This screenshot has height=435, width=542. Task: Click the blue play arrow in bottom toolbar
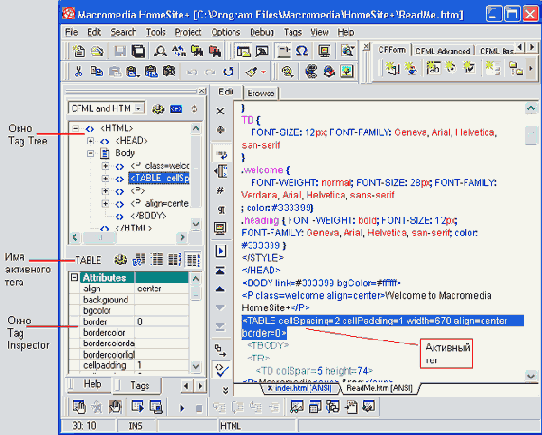tap(182, 408)
